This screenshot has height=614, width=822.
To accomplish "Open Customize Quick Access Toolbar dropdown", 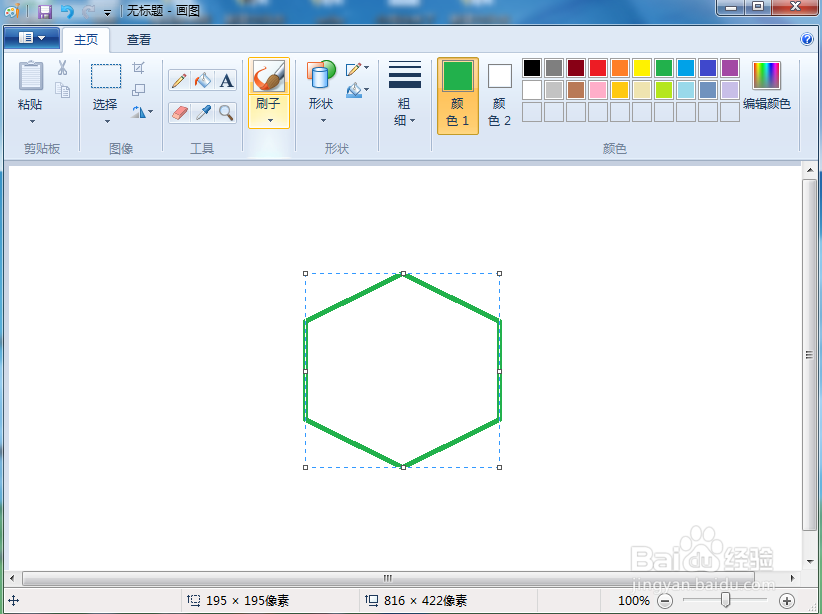I will (107, 12).
